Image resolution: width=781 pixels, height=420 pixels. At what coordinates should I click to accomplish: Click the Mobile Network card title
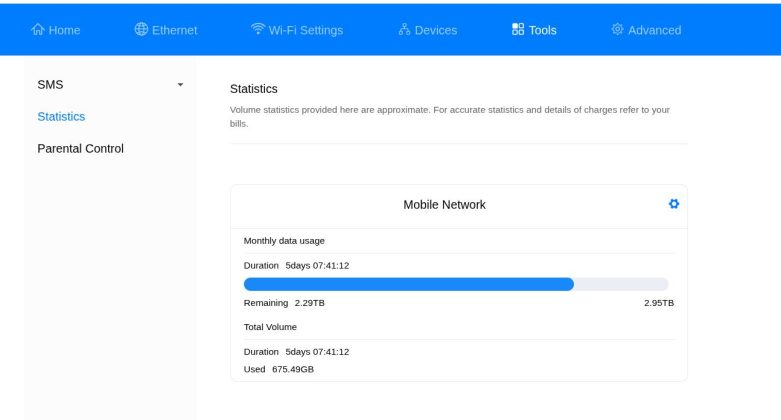point(444,205)
